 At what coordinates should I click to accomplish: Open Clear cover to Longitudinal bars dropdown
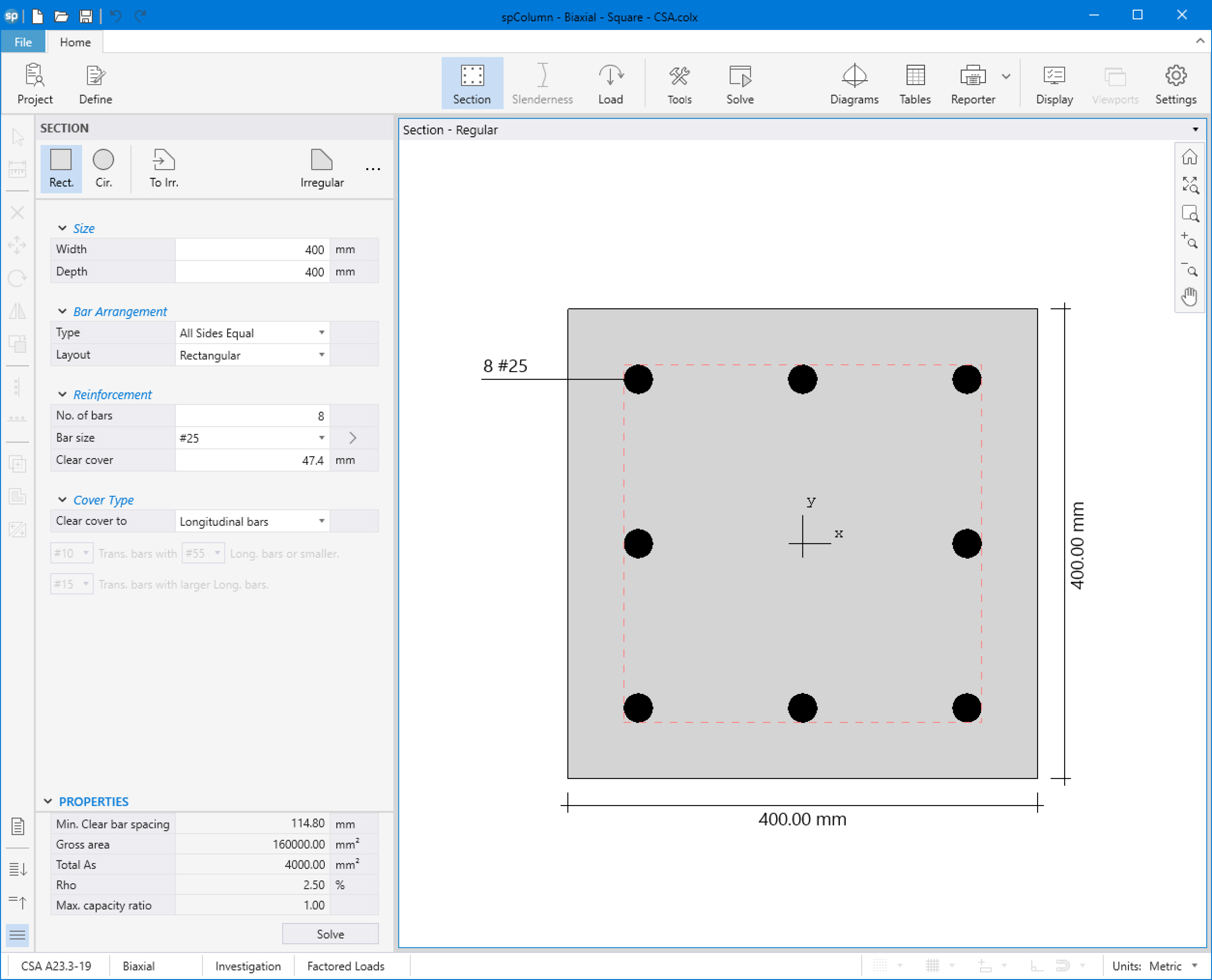tap(252, 521)
